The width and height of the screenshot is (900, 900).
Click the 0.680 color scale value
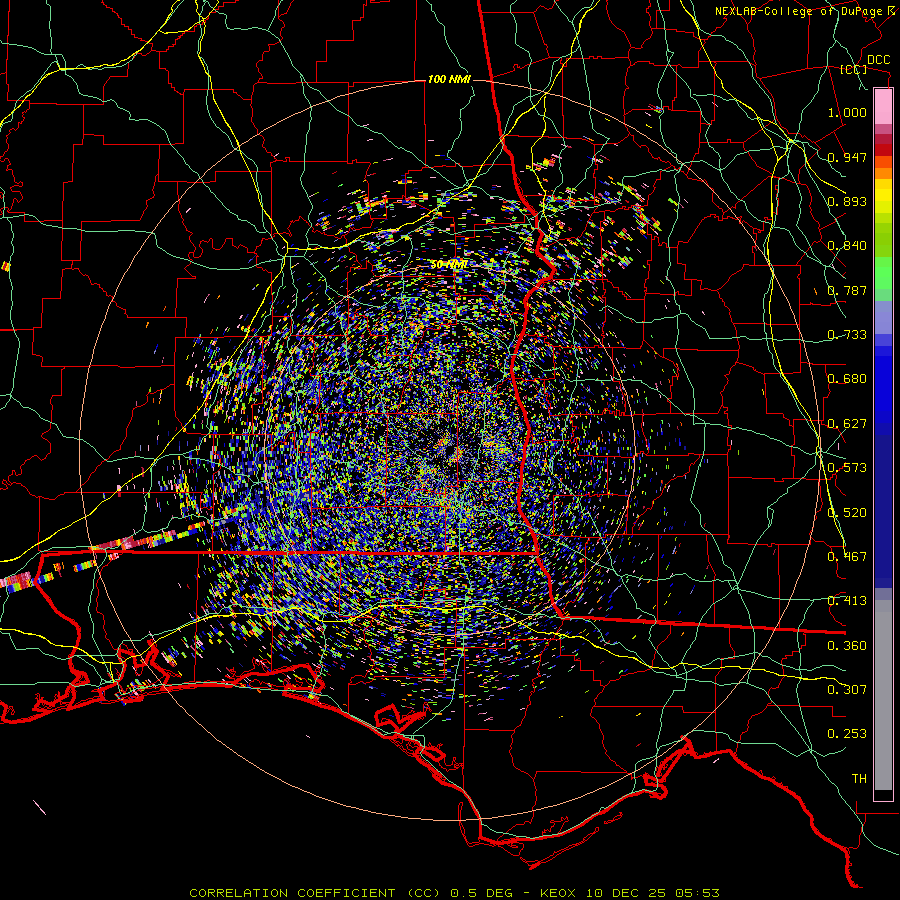(847, 379)
